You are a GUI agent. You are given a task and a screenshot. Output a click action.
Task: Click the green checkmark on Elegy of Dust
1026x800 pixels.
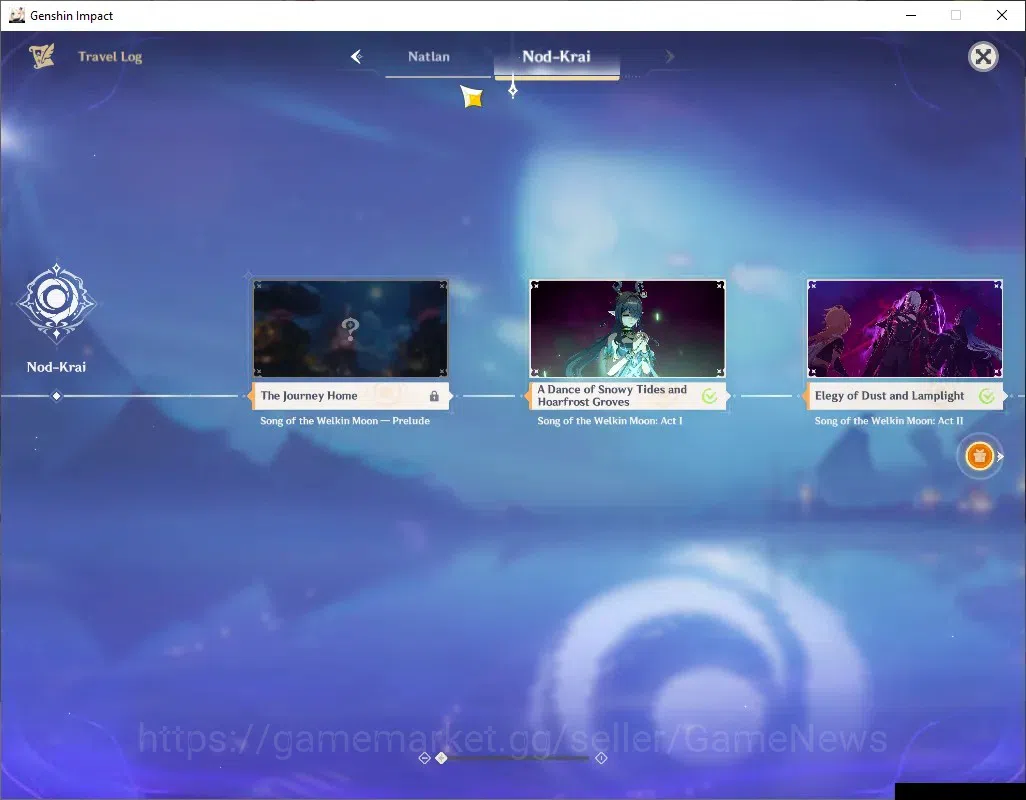[987, 396]
